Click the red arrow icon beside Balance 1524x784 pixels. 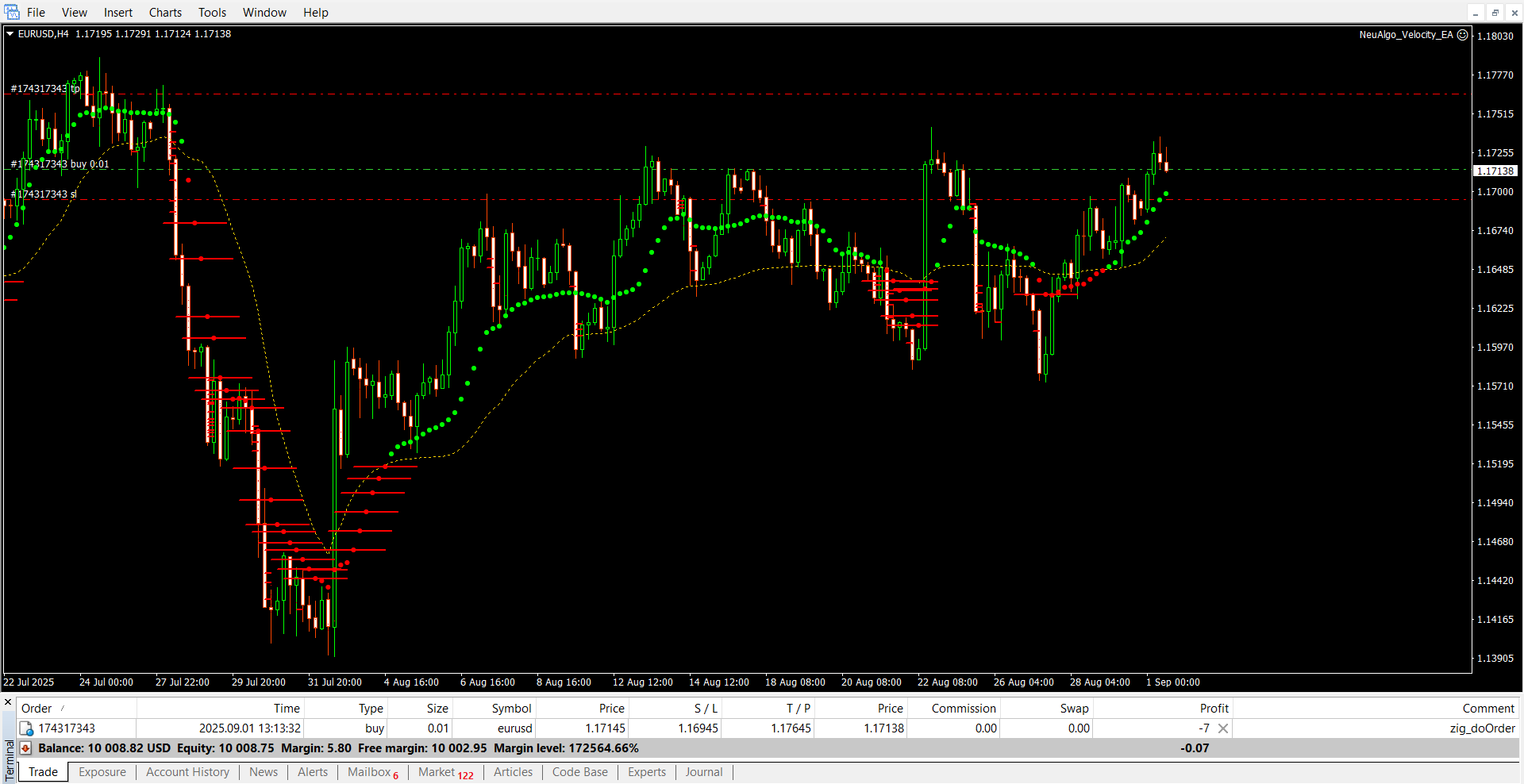coord(25,748)
